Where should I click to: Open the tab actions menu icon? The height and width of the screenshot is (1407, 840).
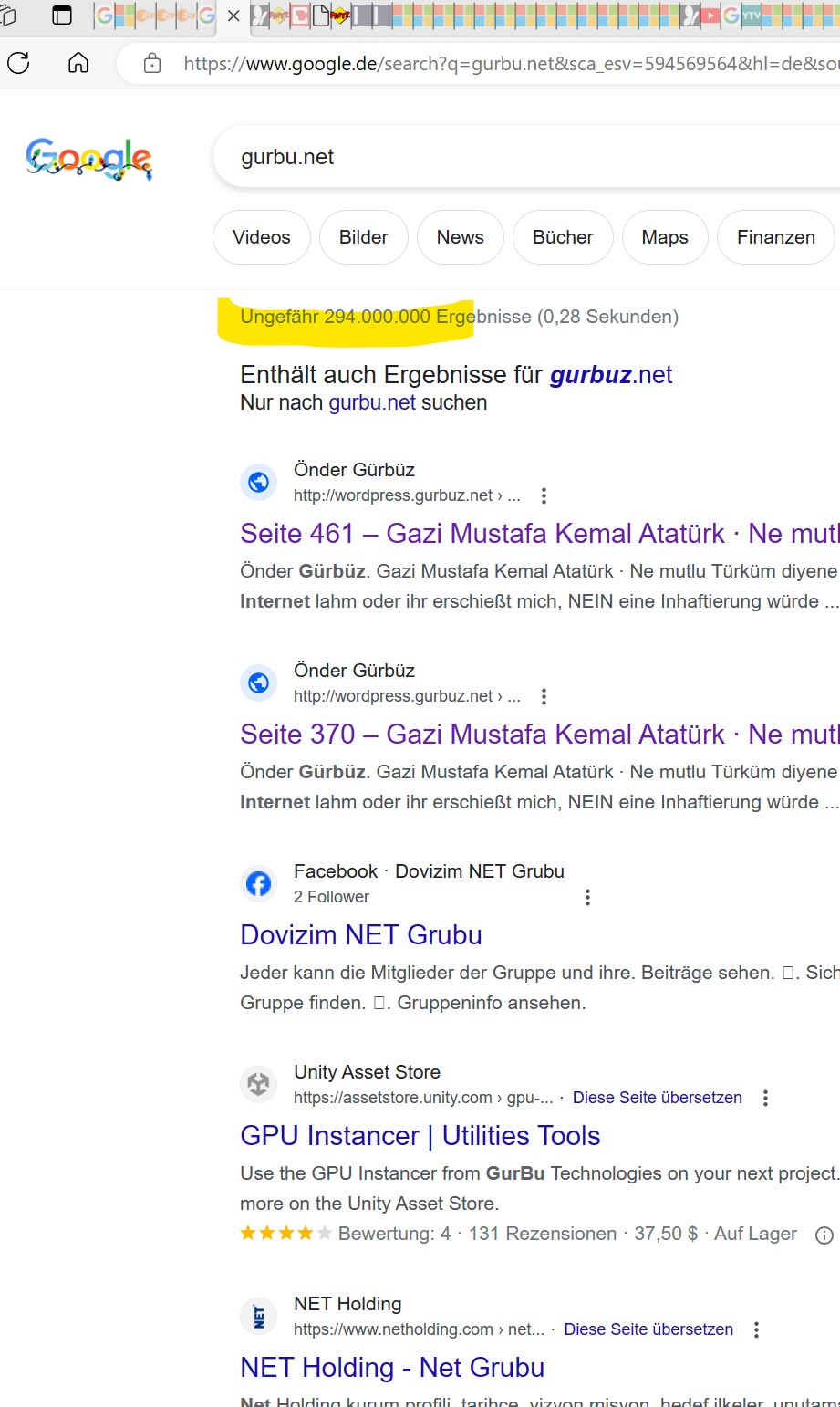pyautogui.click(x=62, y=16)
